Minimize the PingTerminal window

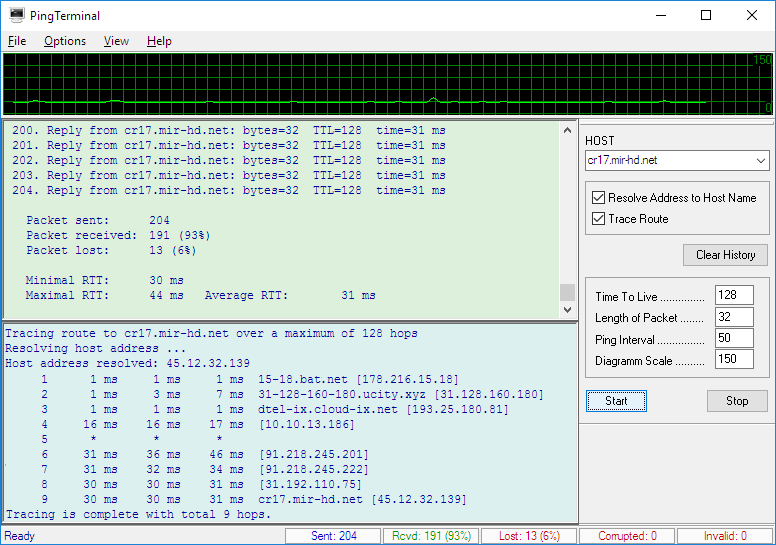pos(661,15)
